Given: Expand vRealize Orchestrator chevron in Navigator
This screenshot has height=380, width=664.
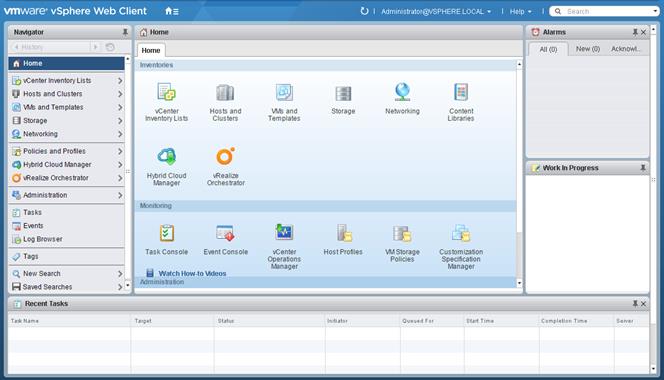Looking at the screenshot, I should [120, 178].
